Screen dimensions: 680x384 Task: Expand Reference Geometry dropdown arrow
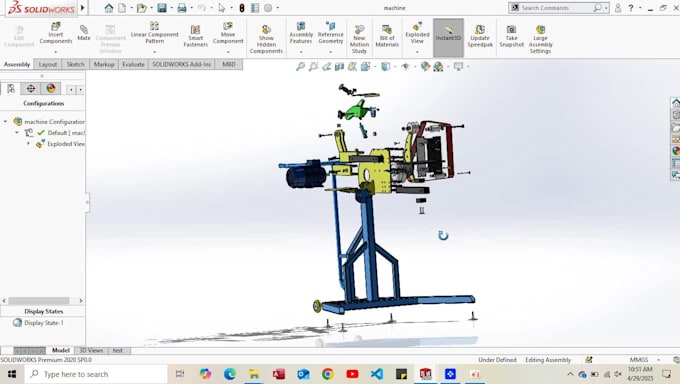pos(330,52)
